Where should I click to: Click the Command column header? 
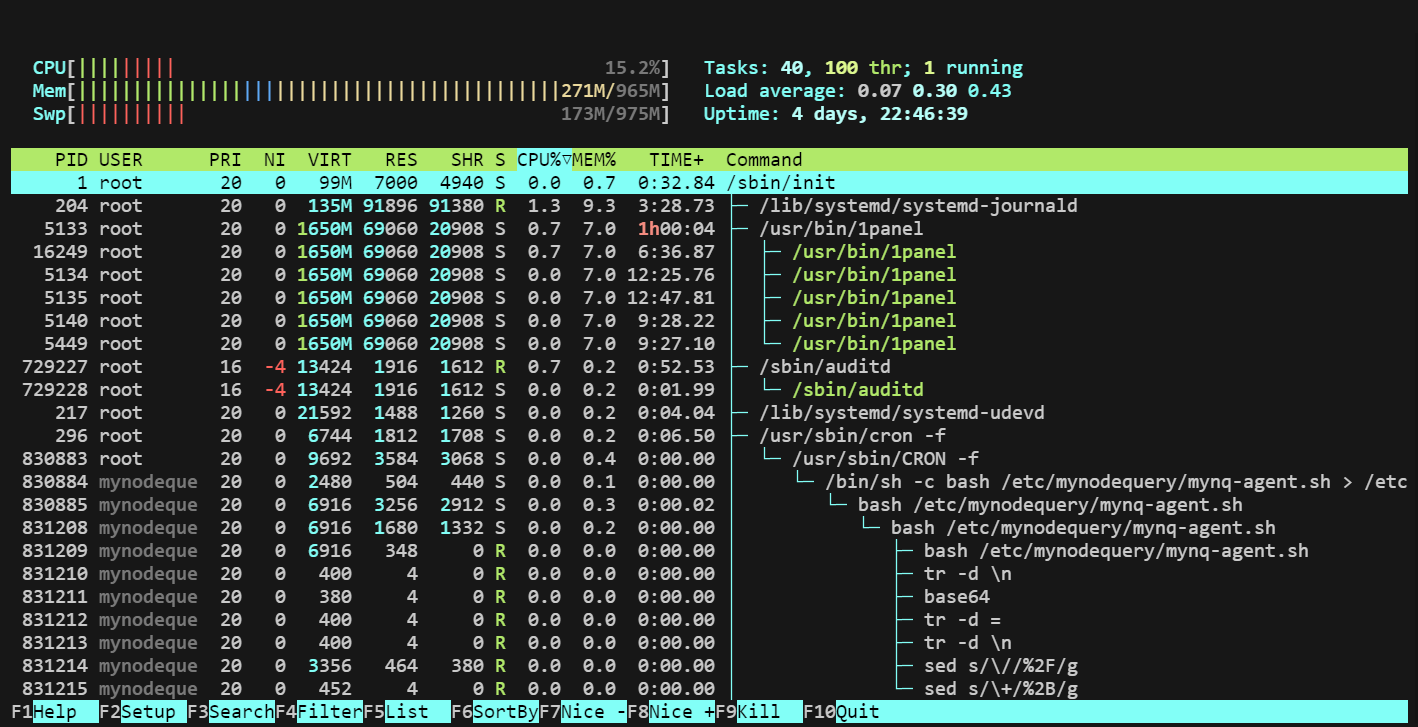click(x=764, y=160)
